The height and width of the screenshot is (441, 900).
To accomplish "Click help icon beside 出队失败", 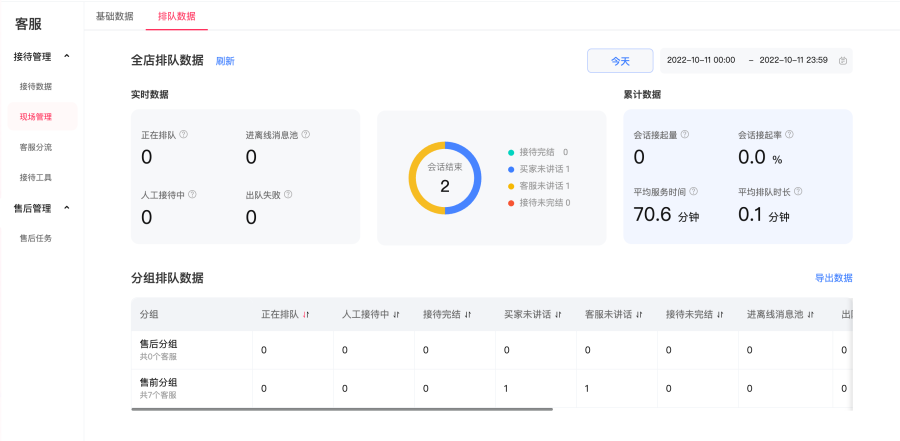I will coord(288,195).
